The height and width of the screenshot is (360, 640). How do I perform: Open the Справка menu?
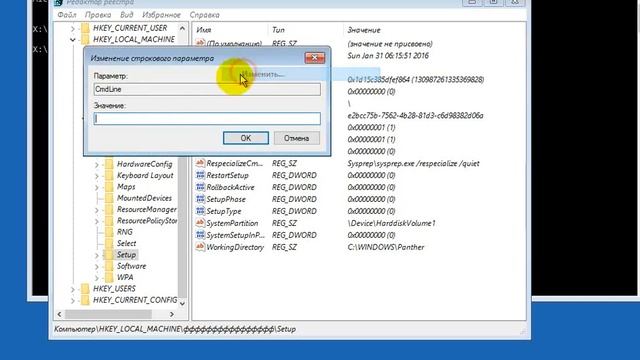click(204, 15)
